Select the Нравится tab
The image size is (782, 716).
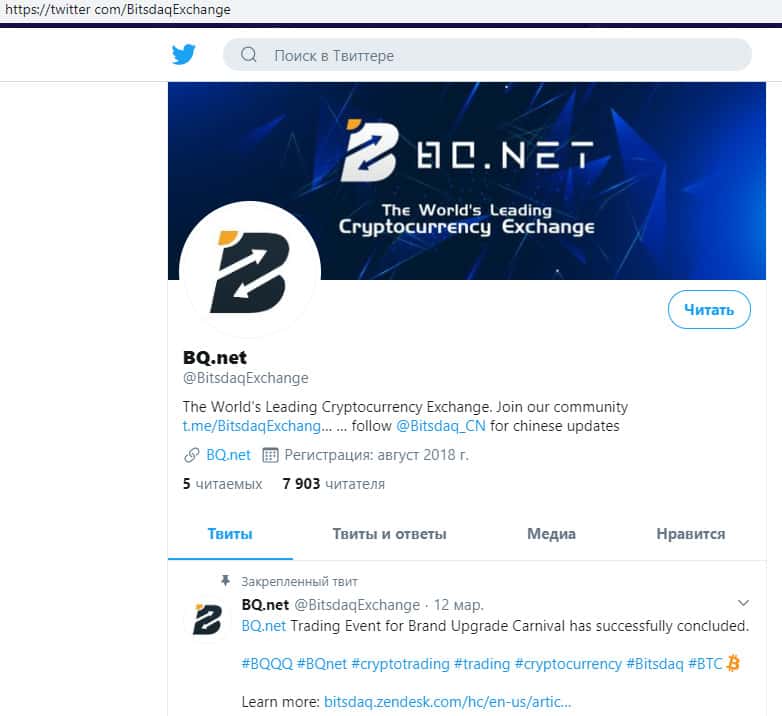pyautogui.click(x=691, y=534)
